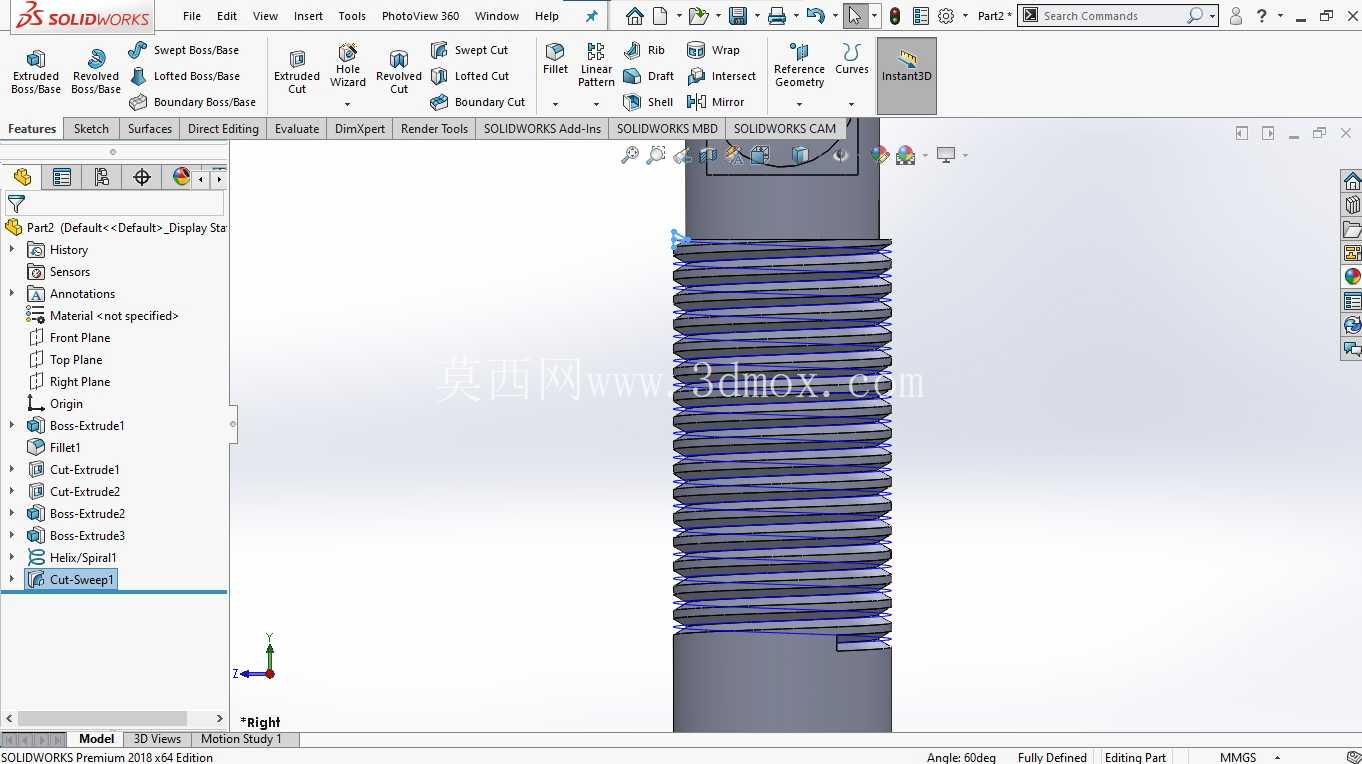
Task: Switch to the Motion Study 1 tab
Action: click(241, 739)
